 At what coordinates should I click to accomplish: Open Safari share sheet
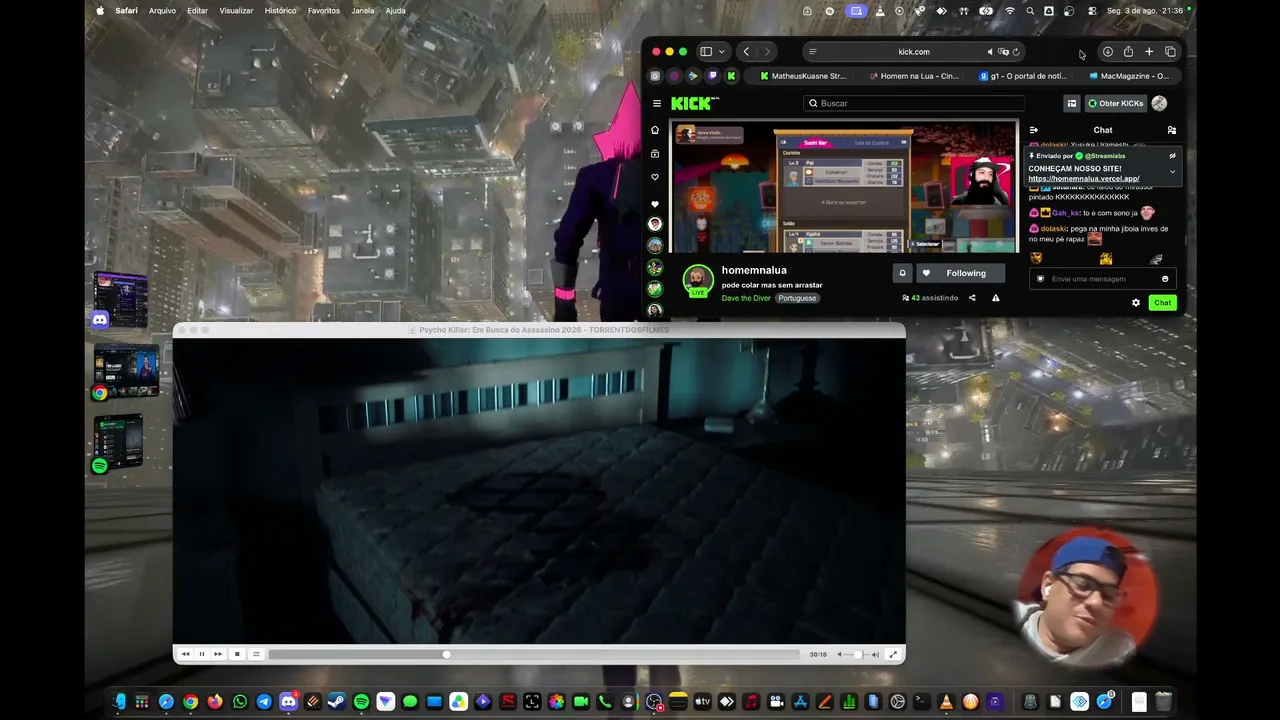[x=1128, y=52]
